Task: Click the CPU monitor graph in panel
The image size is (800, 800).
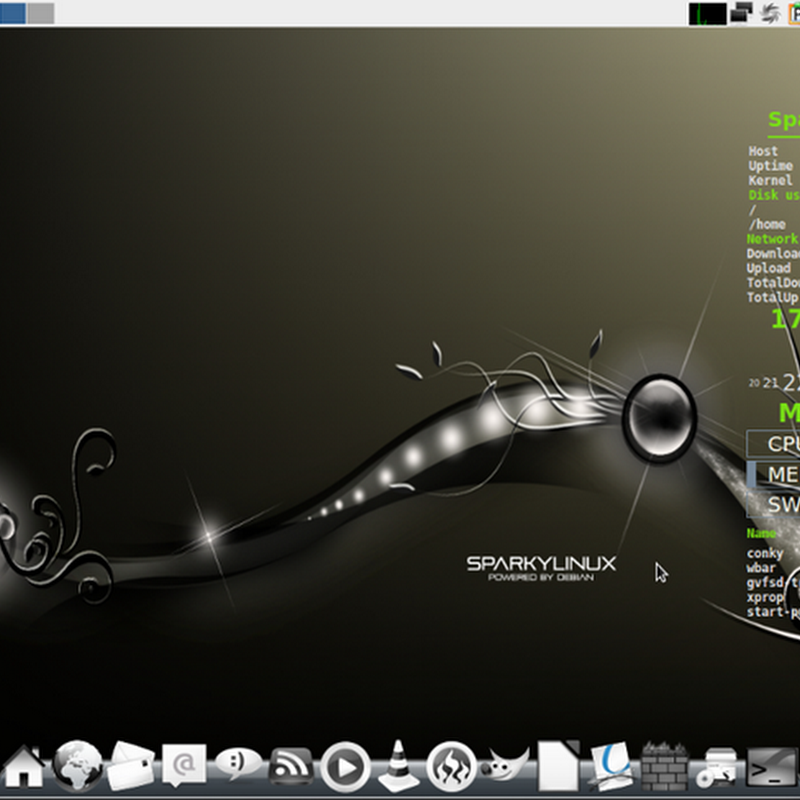Action: [x=707, y=13]
